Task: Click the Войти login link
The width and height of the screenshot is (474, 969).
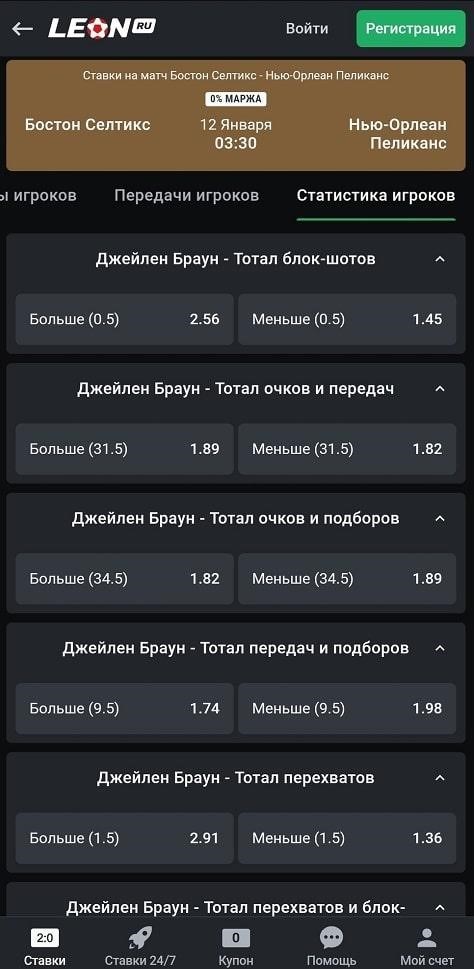Action: pyautogui.click(x=307, y=28)
